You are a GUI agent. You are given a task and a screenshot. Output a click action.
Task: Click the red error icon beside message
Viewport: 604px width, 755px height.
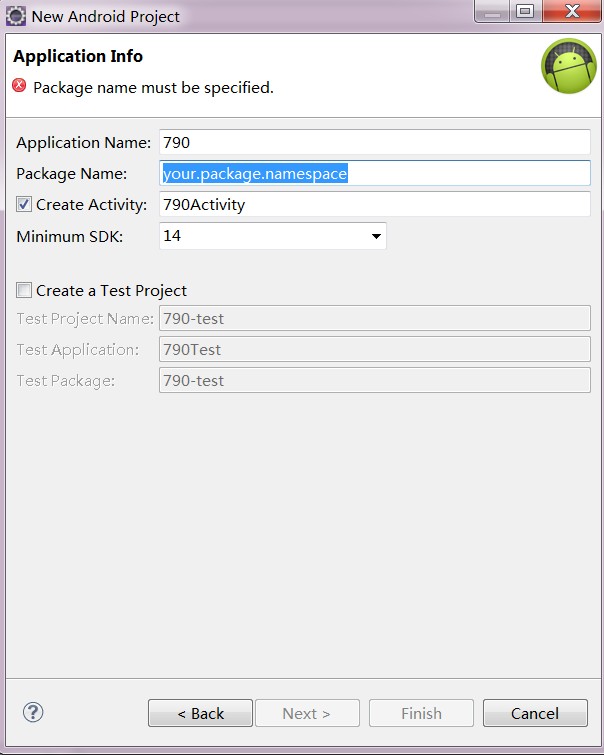(x=20, y=86)
